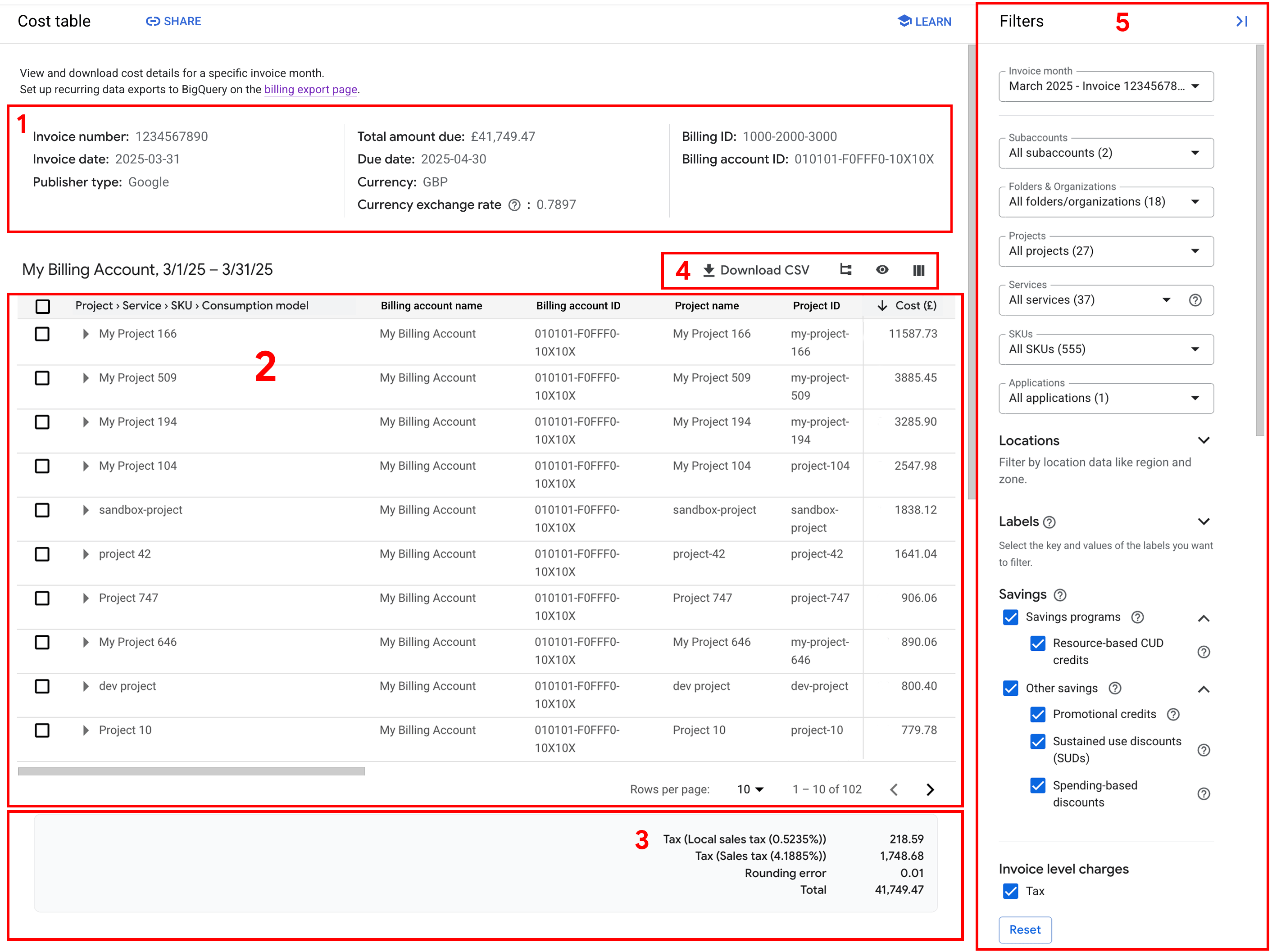Open the Invoice month dropdown
Image resolution: width=1272 pixels, height=952 pixels.
coord(1105,86)
